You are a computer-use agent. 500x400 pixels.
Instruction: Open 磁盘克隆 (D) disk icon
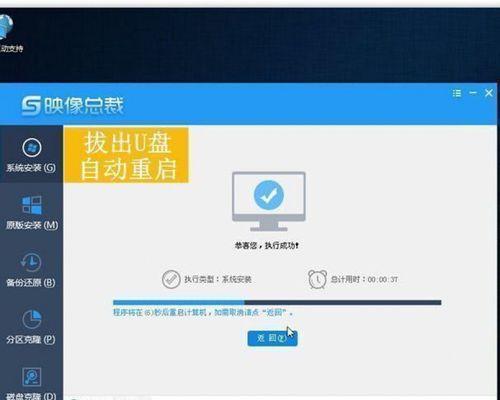[32, 377]
